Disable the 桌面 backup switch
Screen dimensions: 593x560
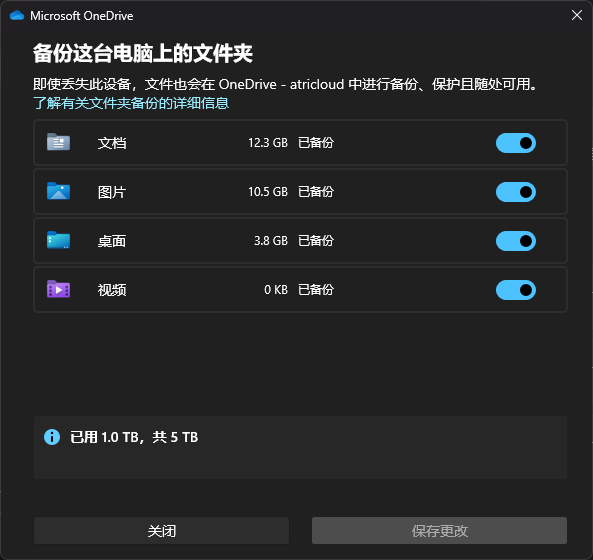pos(516,241)
